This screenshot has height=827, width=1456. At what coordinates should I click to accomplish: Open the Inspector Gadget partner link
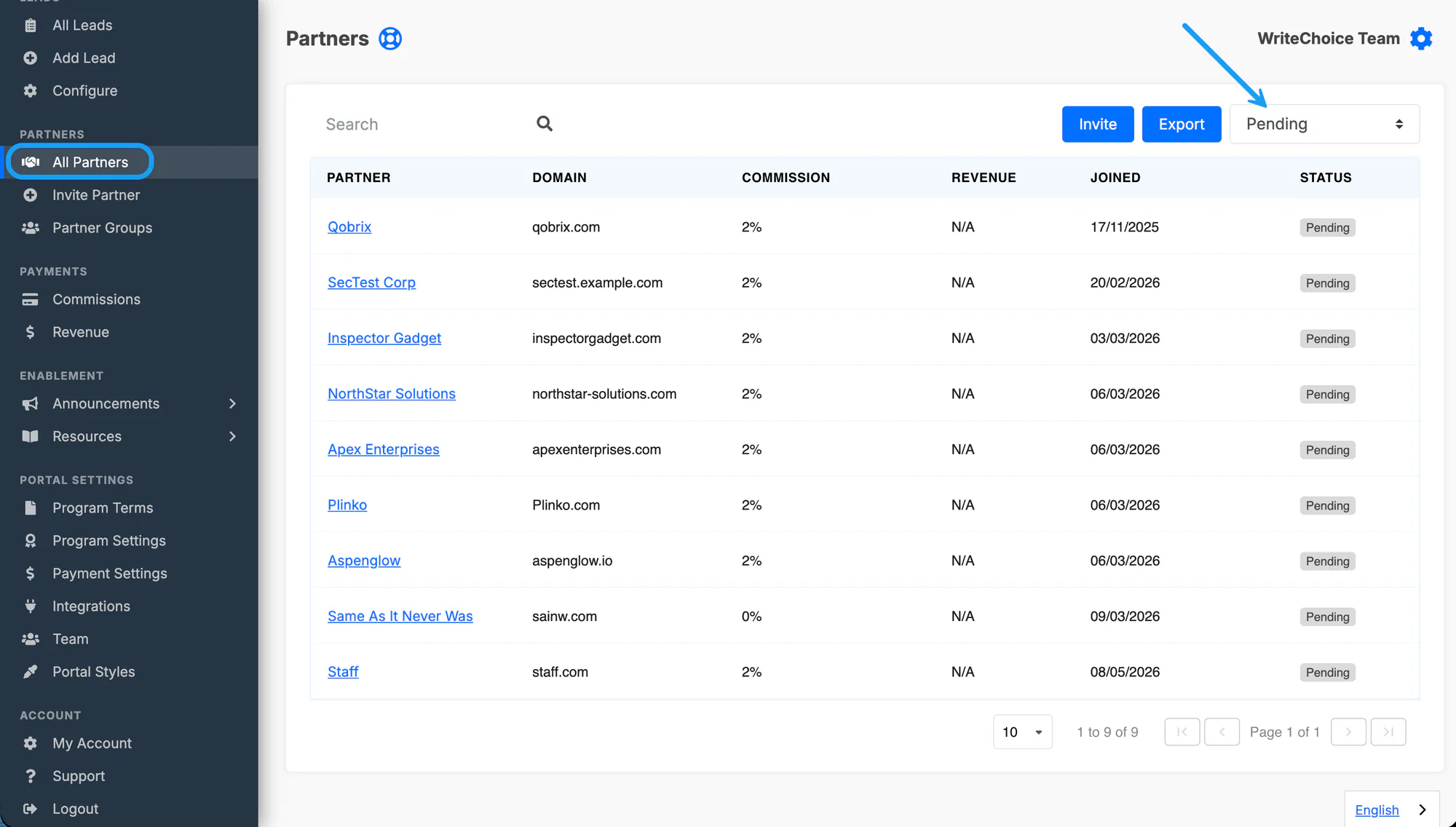coord(384,338)
